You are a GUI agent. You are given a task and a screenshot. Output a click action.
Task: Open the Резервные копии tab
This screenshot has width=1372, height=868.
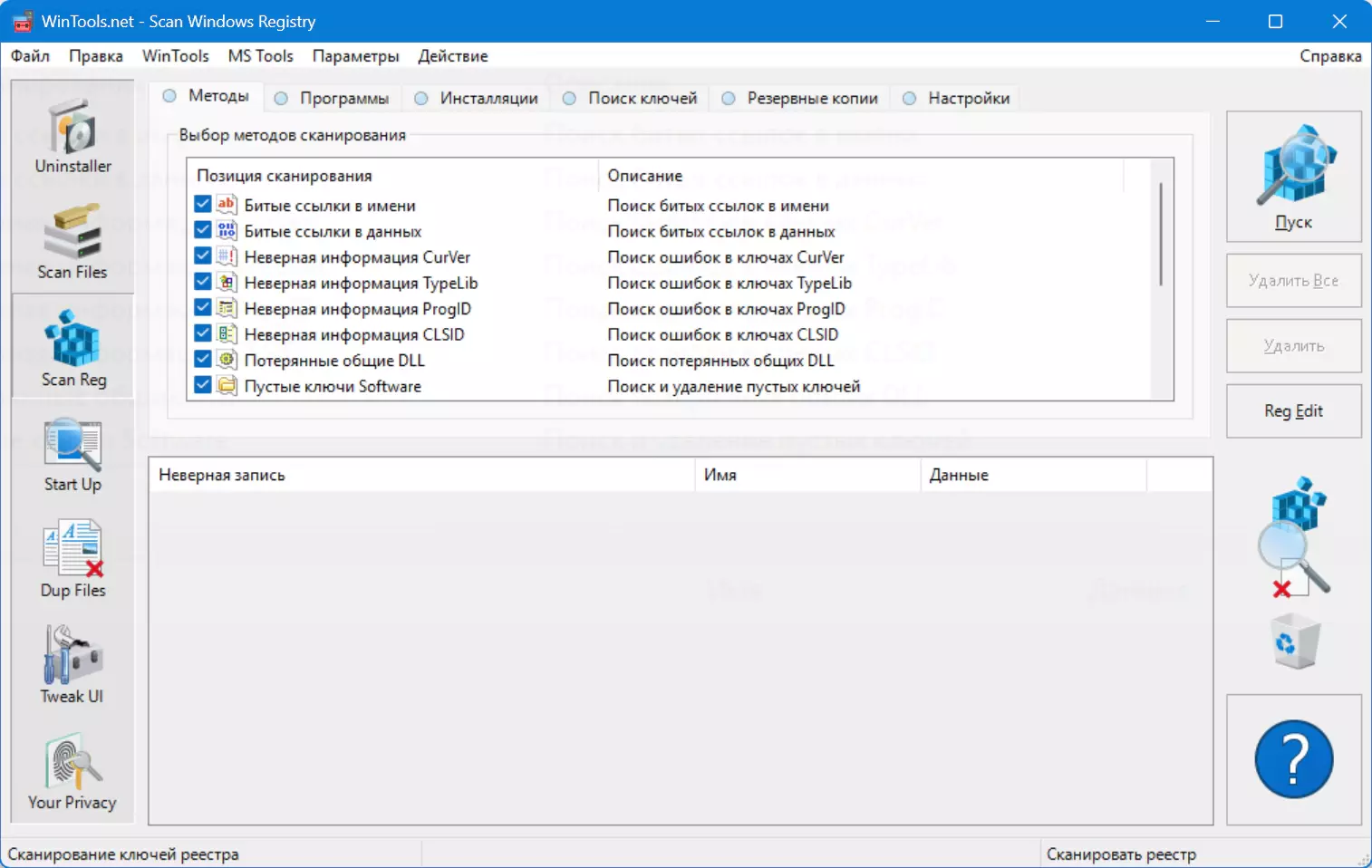point(800,98)
